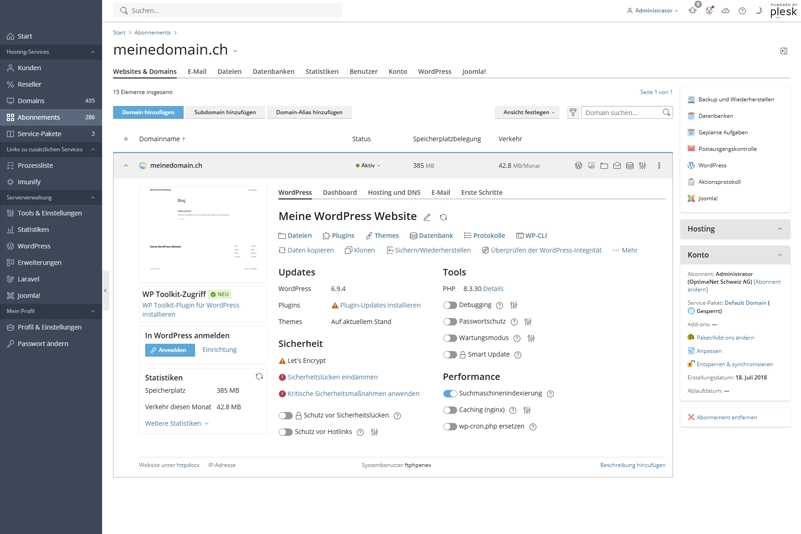
Task: Switch to dark mode via moon icon
Action: coord(759,11)
